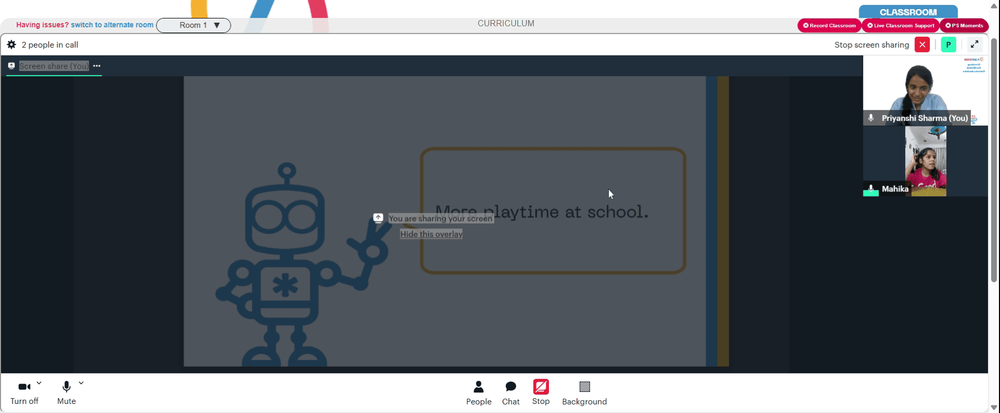Screen dimensions: 1000x413
Task: Click the PS Moments button
Action: click(x=964, y=25)
